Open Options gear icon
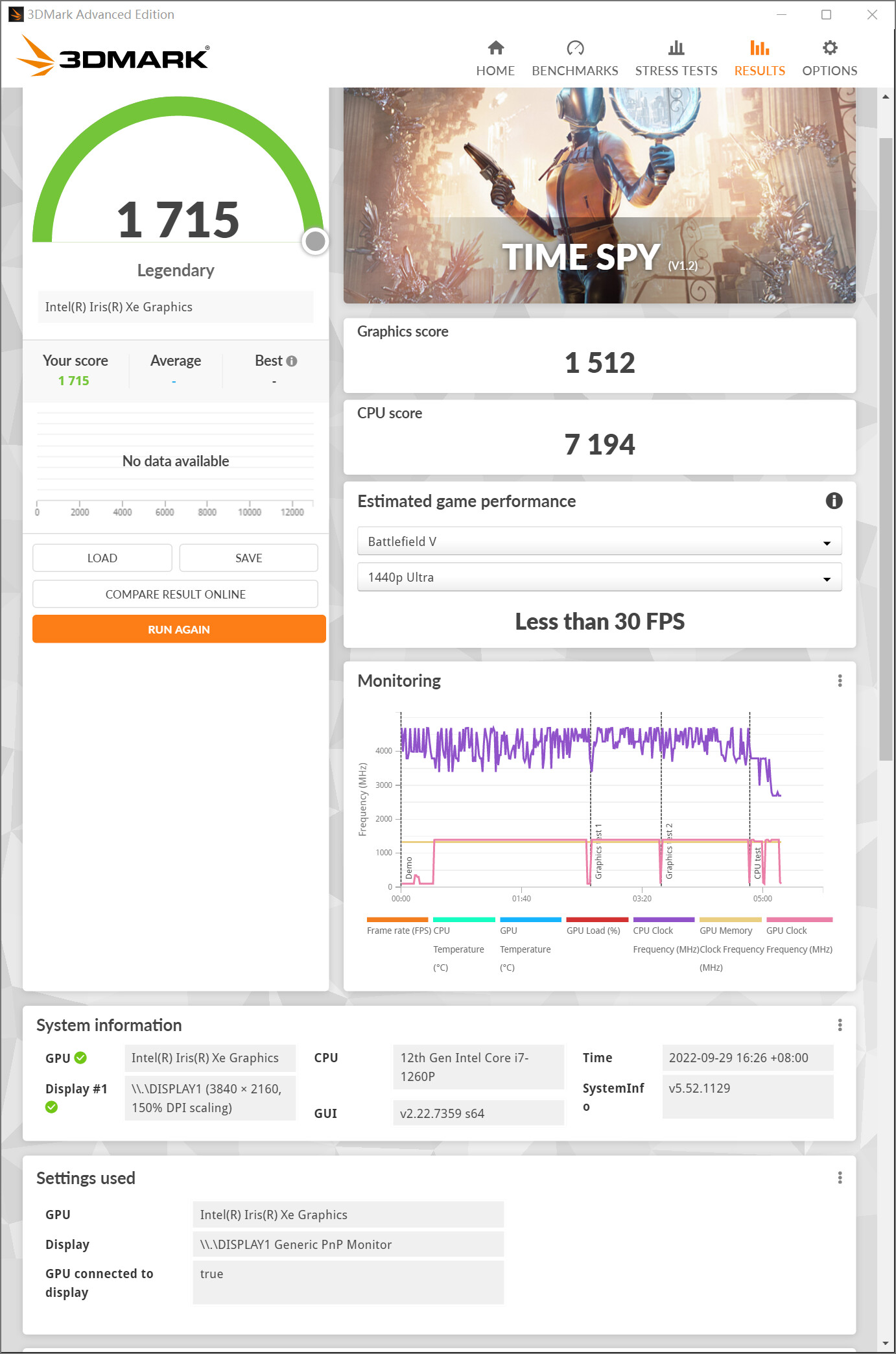The height and width of the screenshot is (1354, 896). pyautogui.click(x=829, y=49)
